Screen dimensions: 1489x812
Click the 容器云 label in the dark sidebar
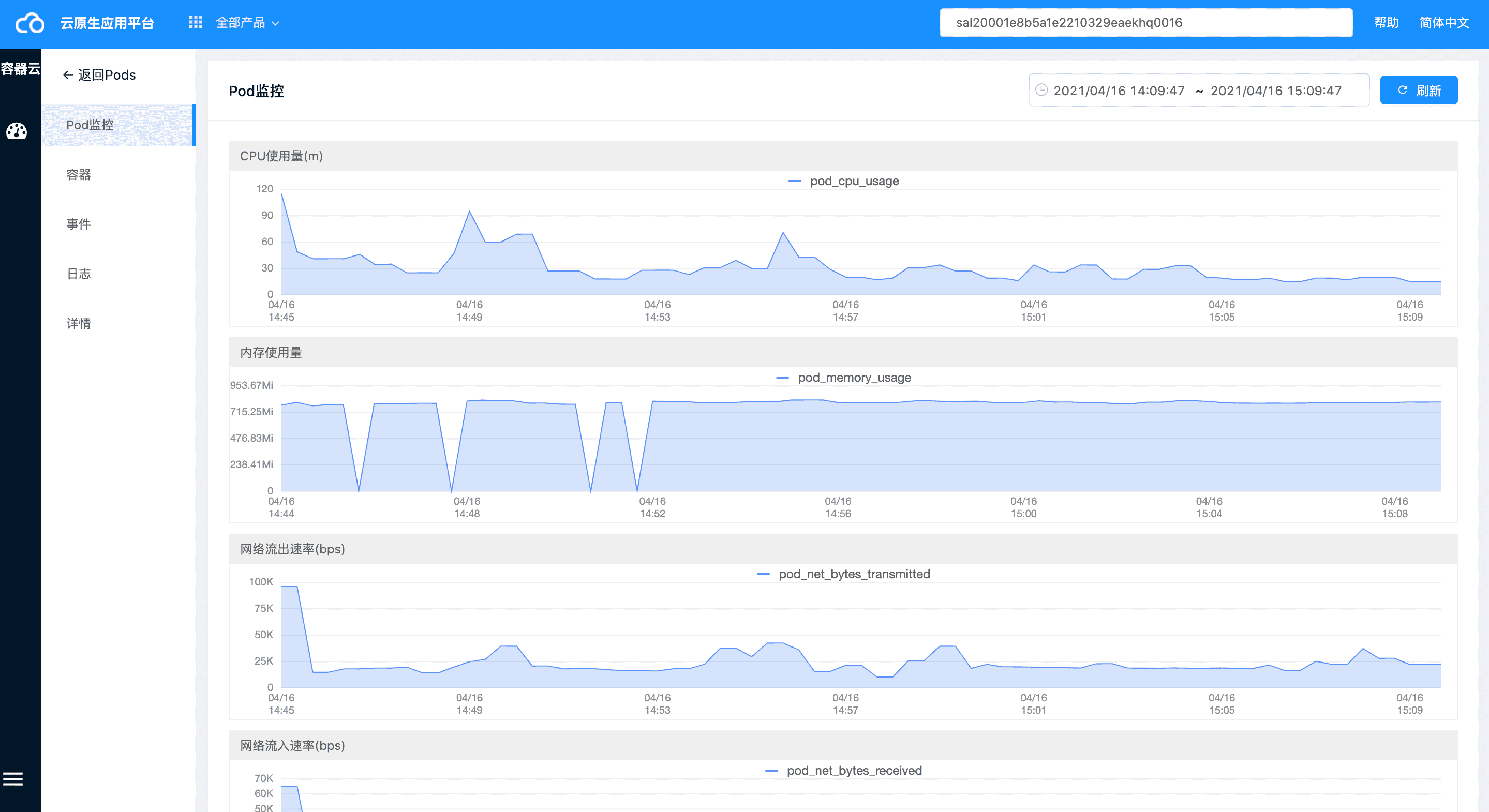[x=20, y=69]
